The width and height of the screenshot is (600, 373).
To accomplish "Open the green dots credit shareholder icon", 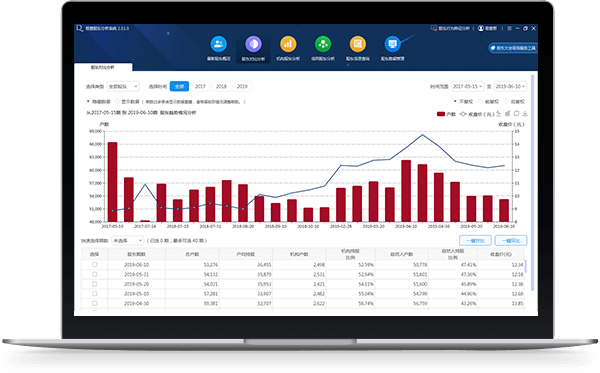I will 323,44.
